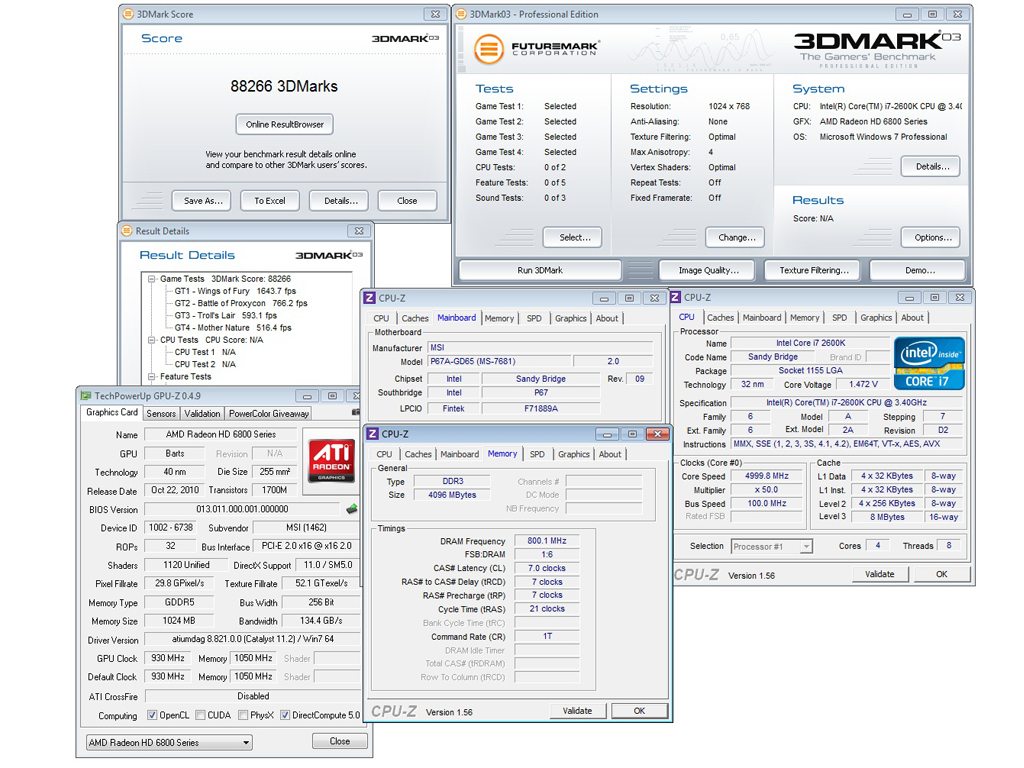
Task: Click OK in the CPU-Z processor window
Action: click(x=941, y=574)
